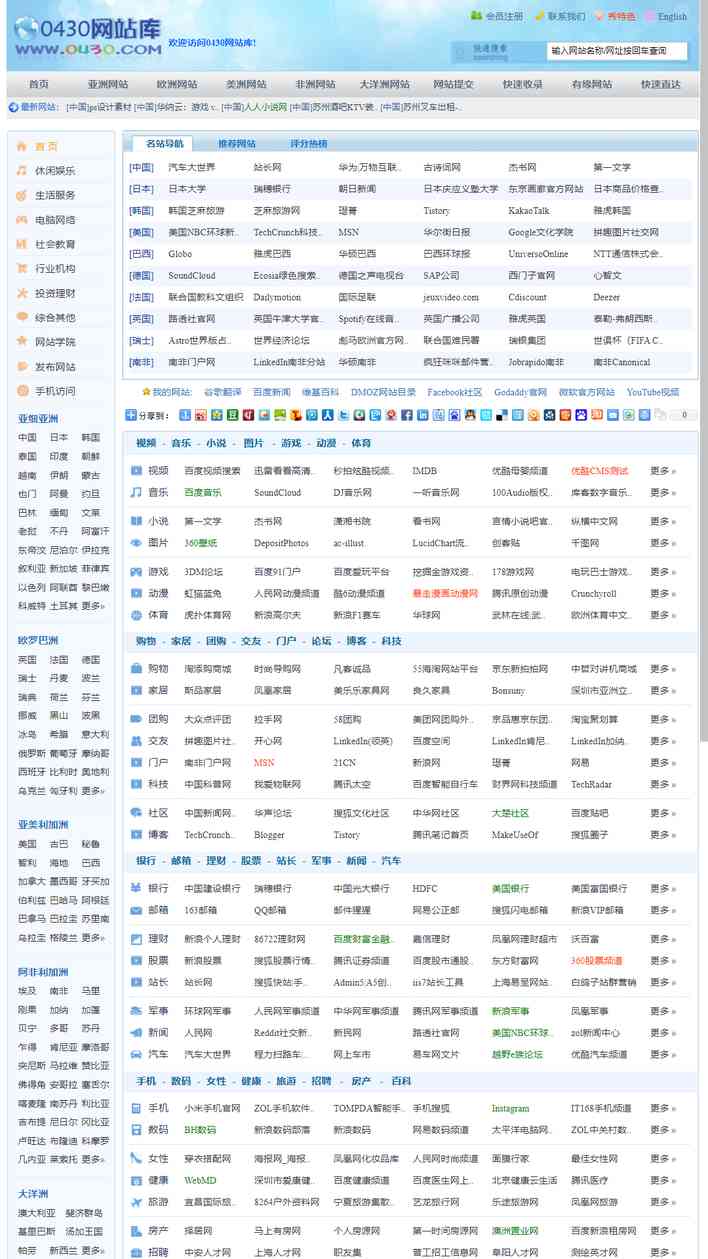Image resolution: width=708 pixels, height=1259 pixels.
Task: Click the icon next to 电脑网络
Action: pos(21,219)
